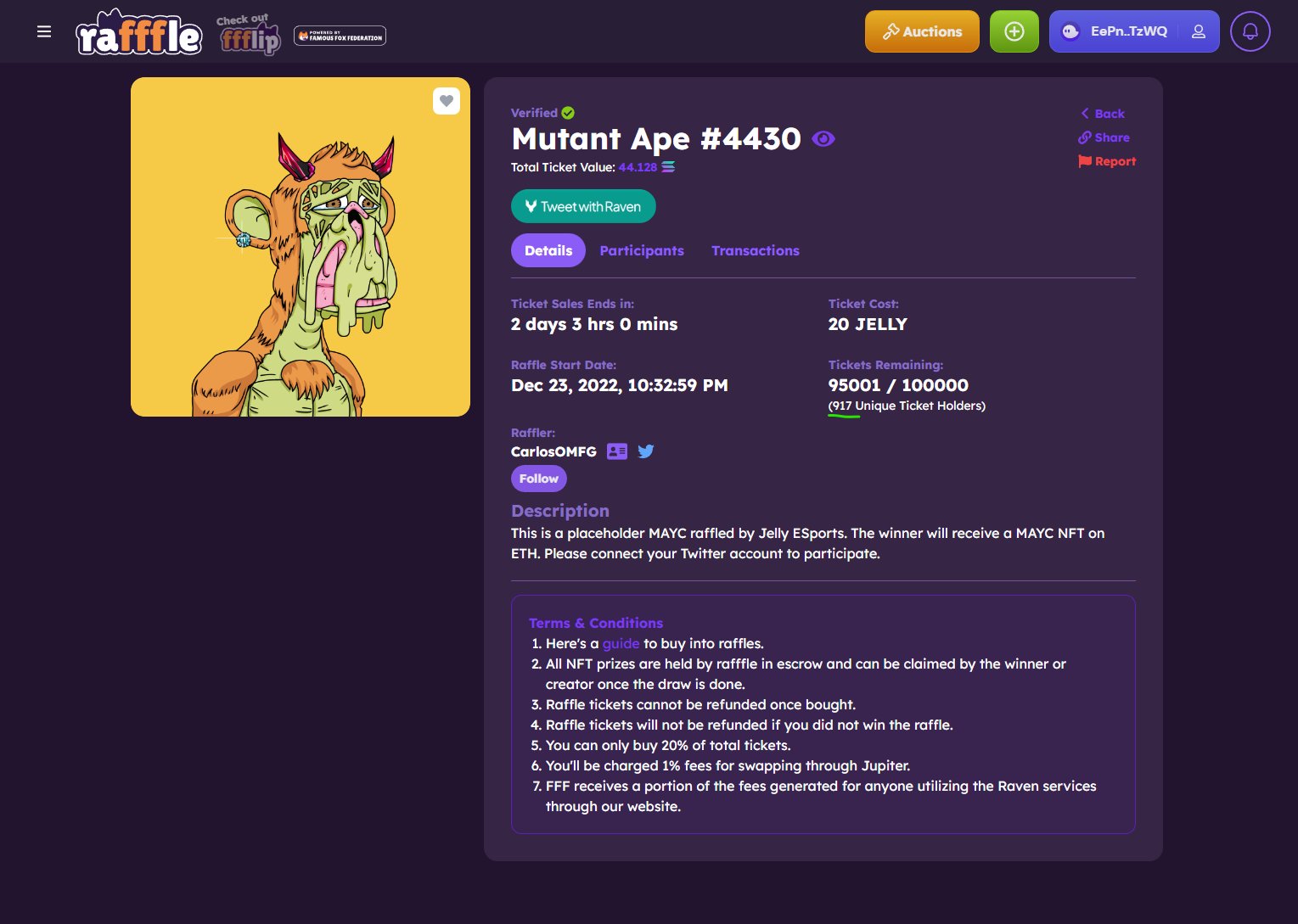The width and height of the screenshot is (1298, 924).
Task: Tweet with Raven button
Action: (x=583, y=206)
